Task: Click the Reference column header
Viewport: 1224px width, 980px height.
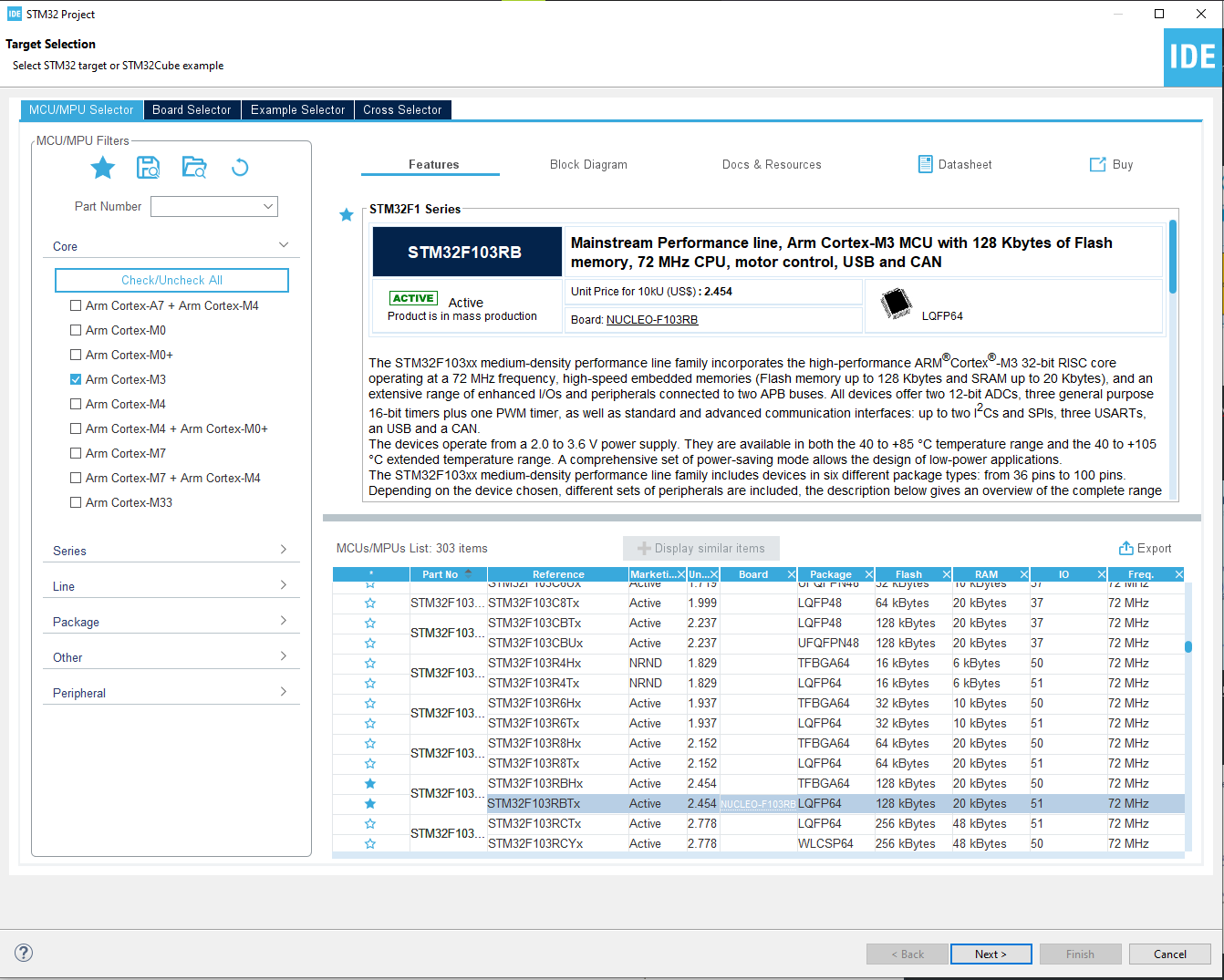Action: pyautogui.click(x=558, y=574)
